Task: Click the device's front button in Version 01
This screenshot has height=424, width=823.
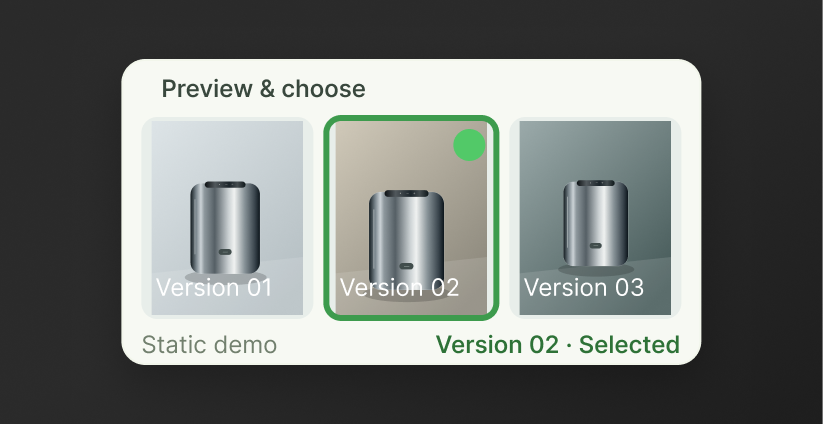Action: (x=225, y=252)
